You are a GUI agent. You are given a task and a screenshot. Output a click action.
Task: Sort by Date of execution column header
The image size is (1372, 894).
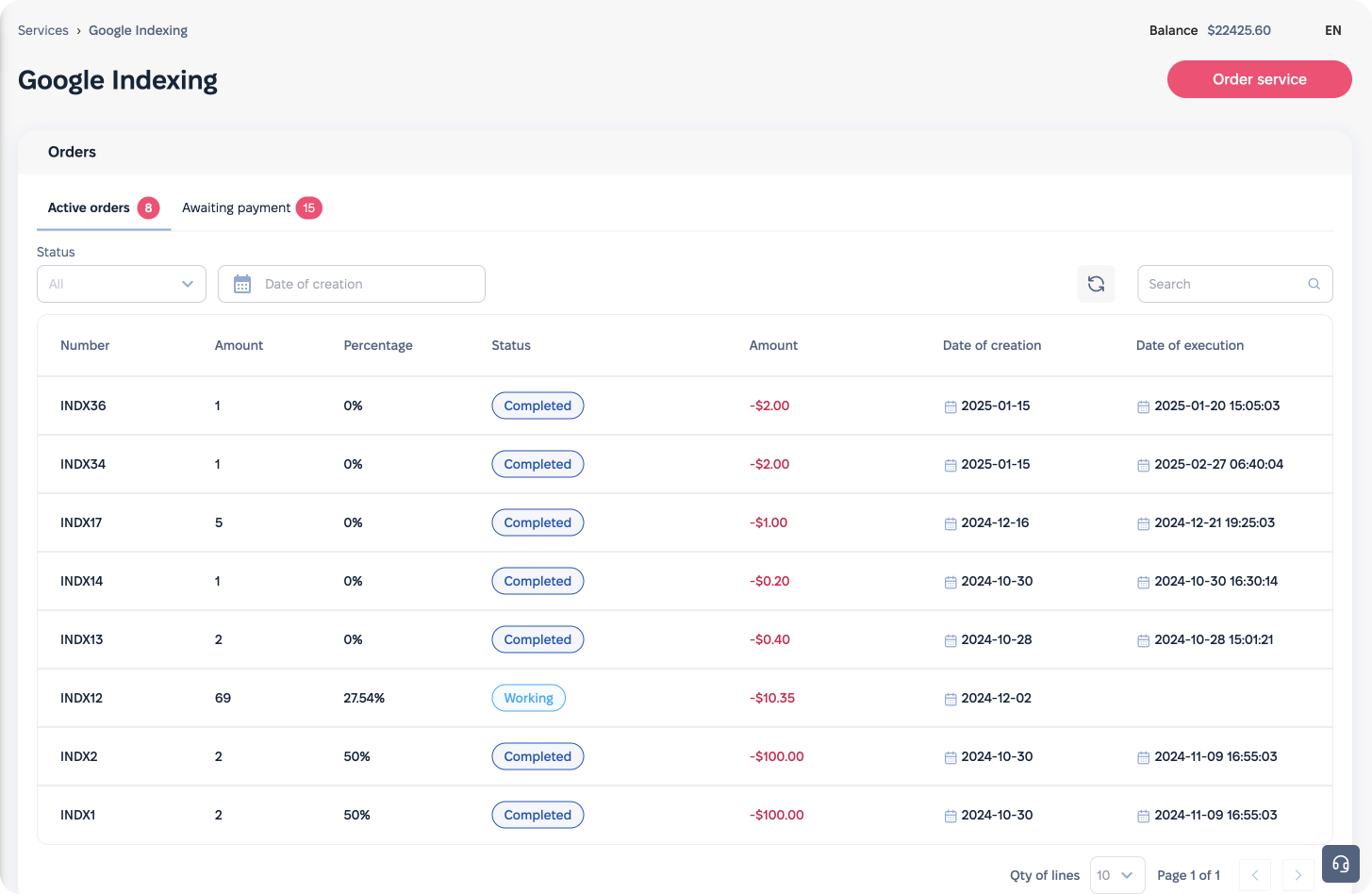pyautogui.click(x=1189, y=345)
